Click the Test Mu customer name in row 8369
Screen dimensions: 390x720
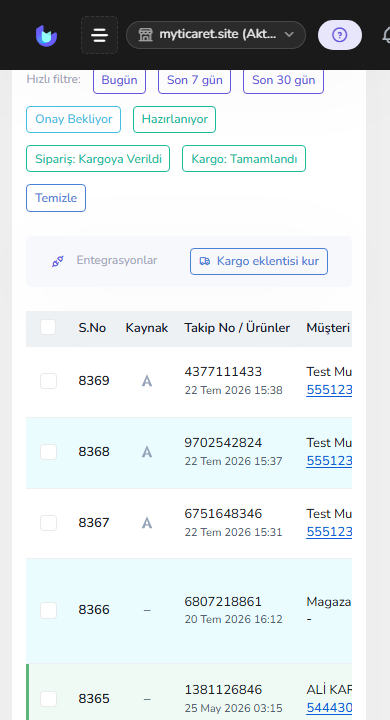329,371
